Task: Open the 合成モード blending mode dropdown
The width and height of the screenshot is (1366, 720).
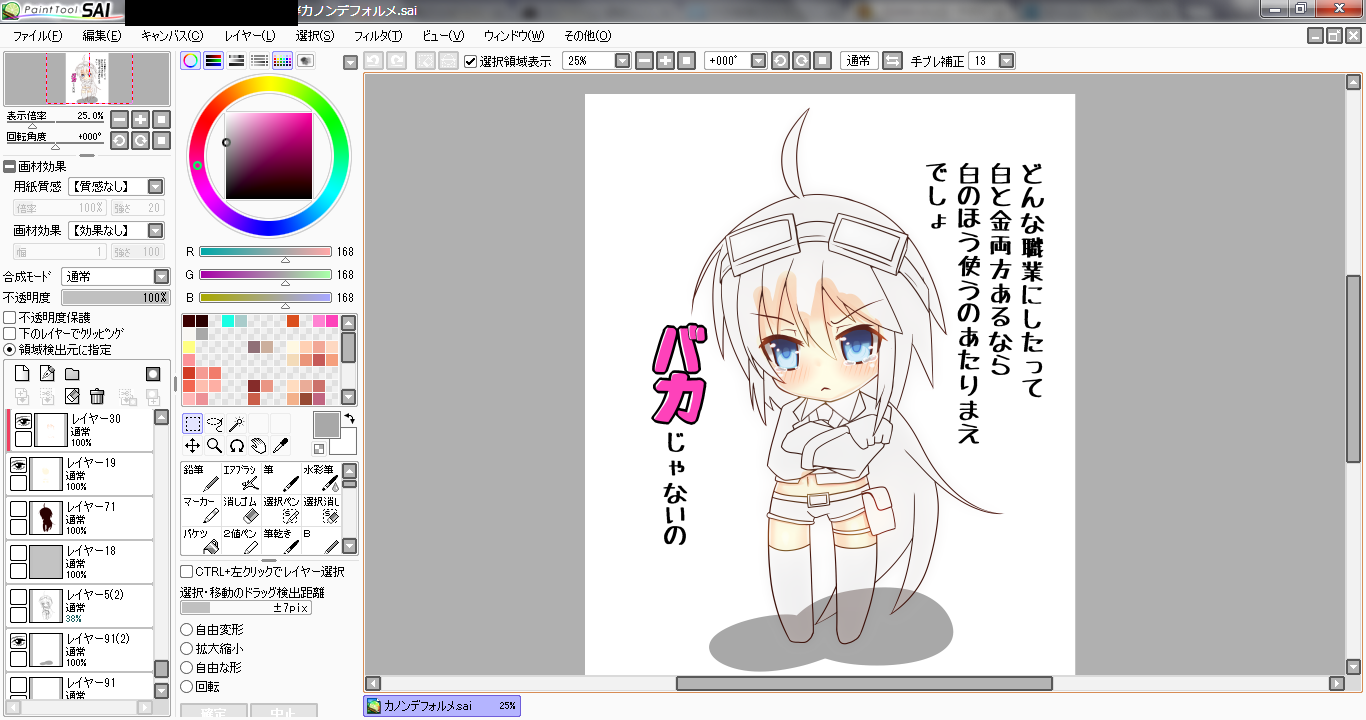Action: click(161, 277)
